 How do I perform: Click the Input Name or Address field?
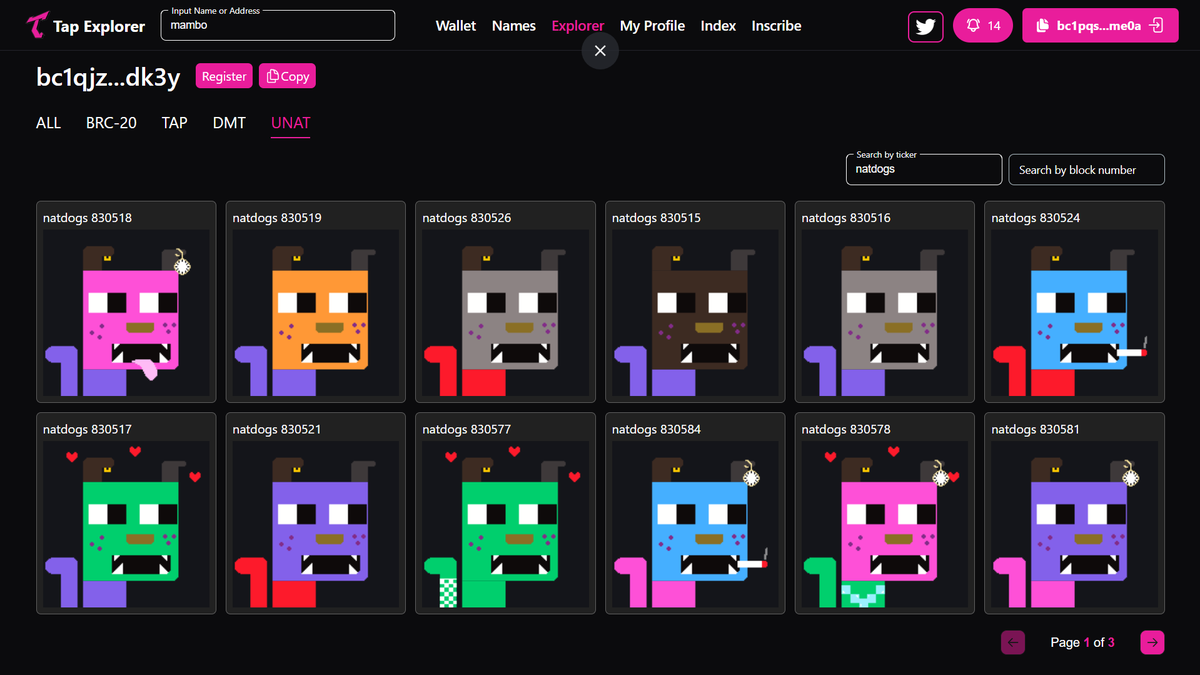(x=278, y=26)
